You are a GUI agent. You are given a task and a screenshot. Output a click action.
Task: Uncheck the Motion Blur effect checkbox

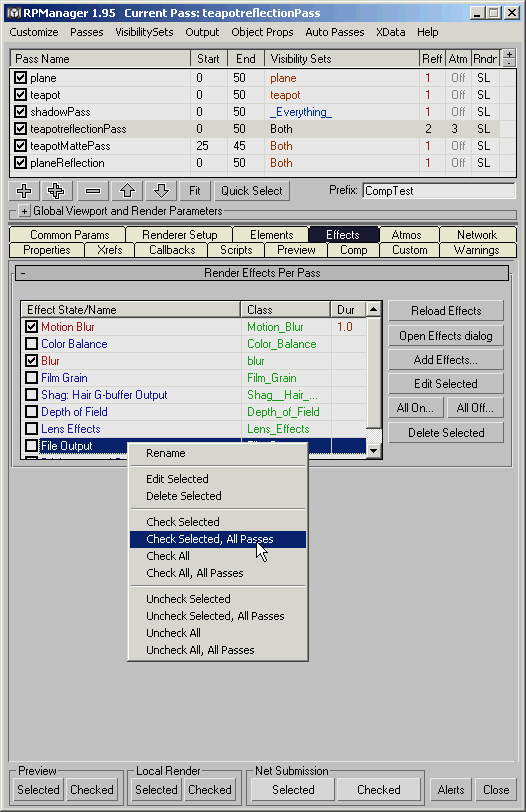click(x=32, y=327)
